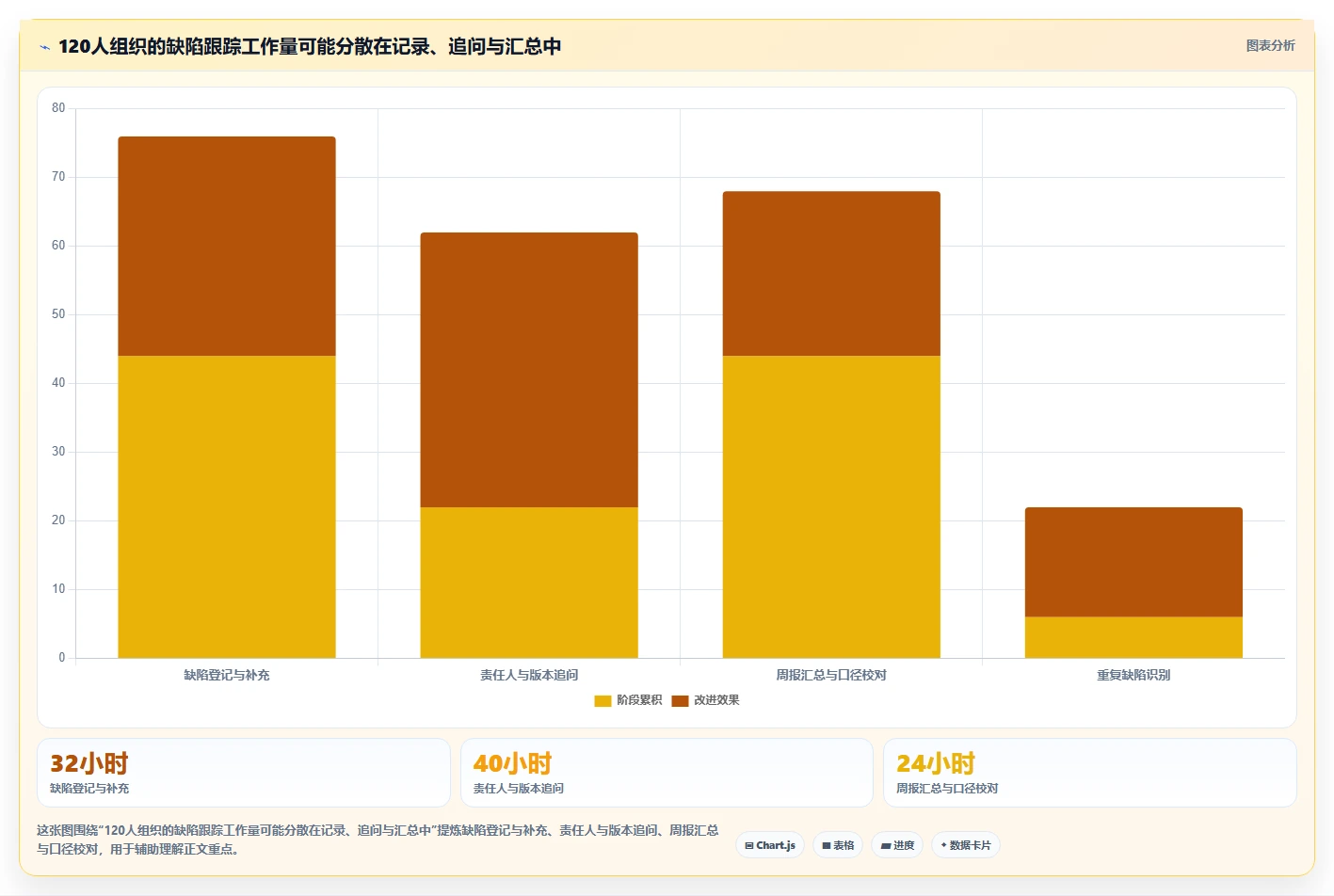
Task: Click the 重复缺陷识别 axis label
Action: [x=1133, y=675]
